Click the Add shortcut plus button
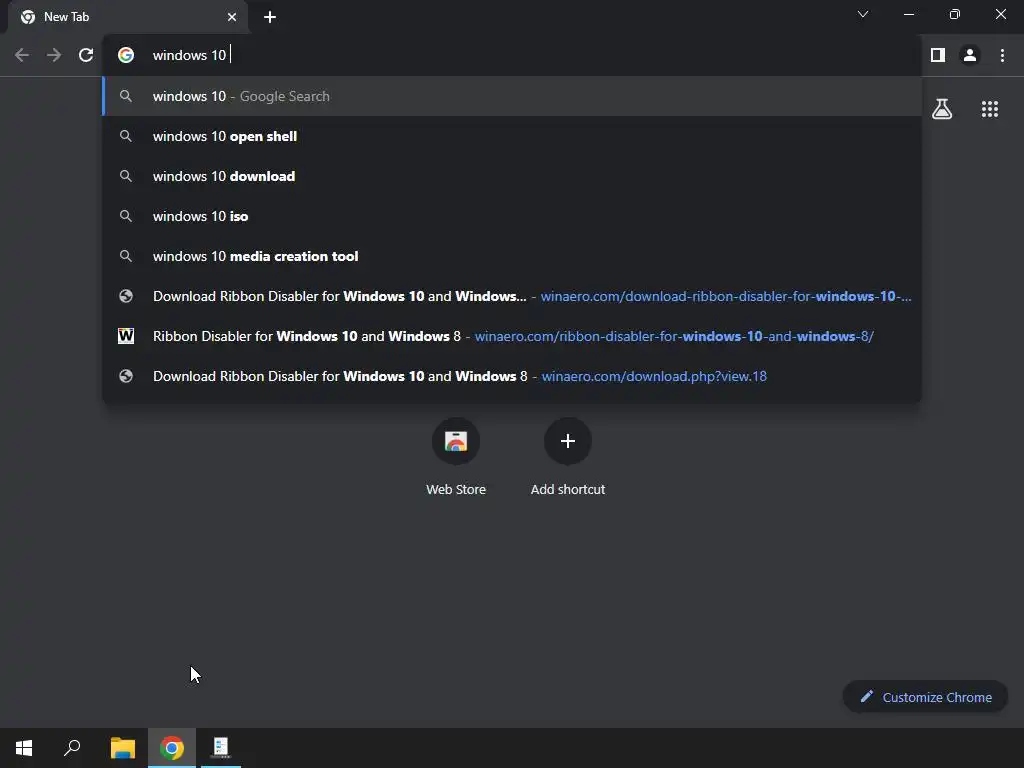This screenshot has height=768, width=1024. coord(568,441)
